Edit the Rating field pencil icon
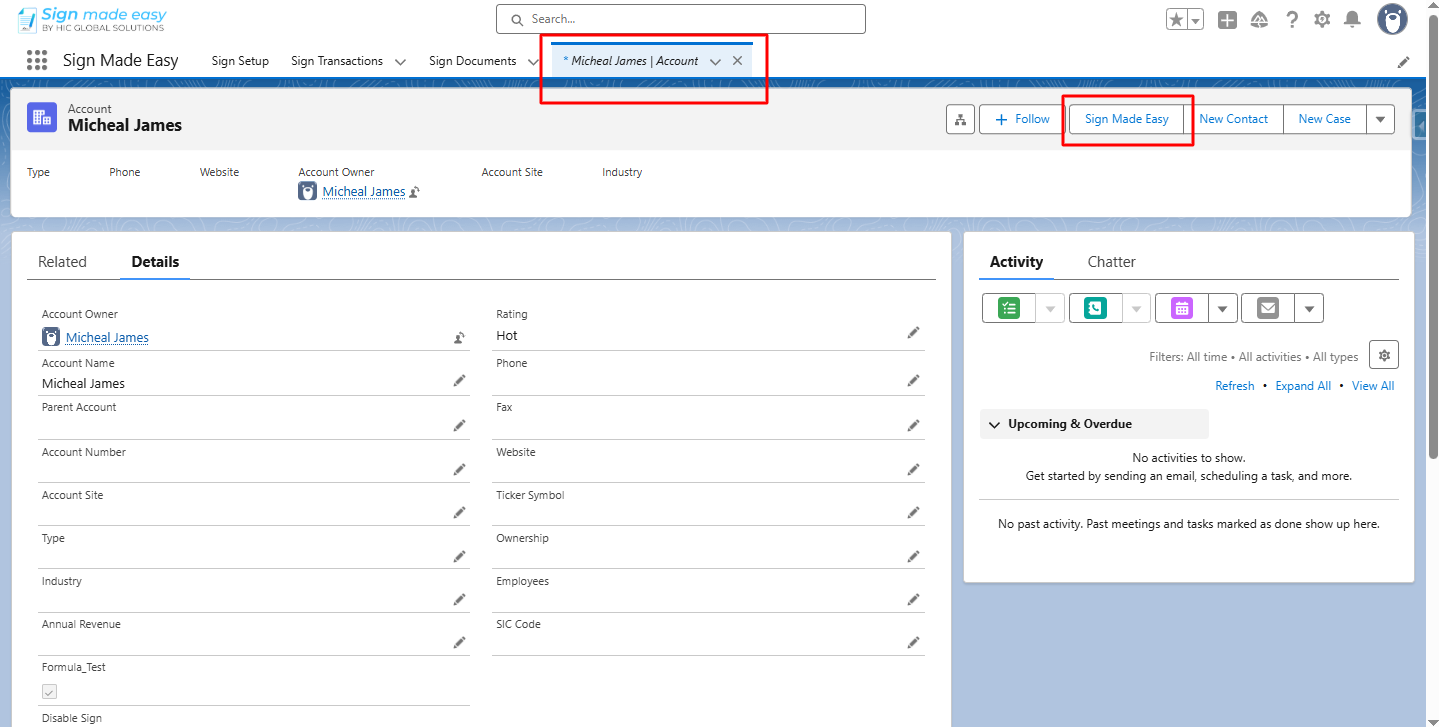The width and height of the screenshot is (1439, 727). point(913,333)
